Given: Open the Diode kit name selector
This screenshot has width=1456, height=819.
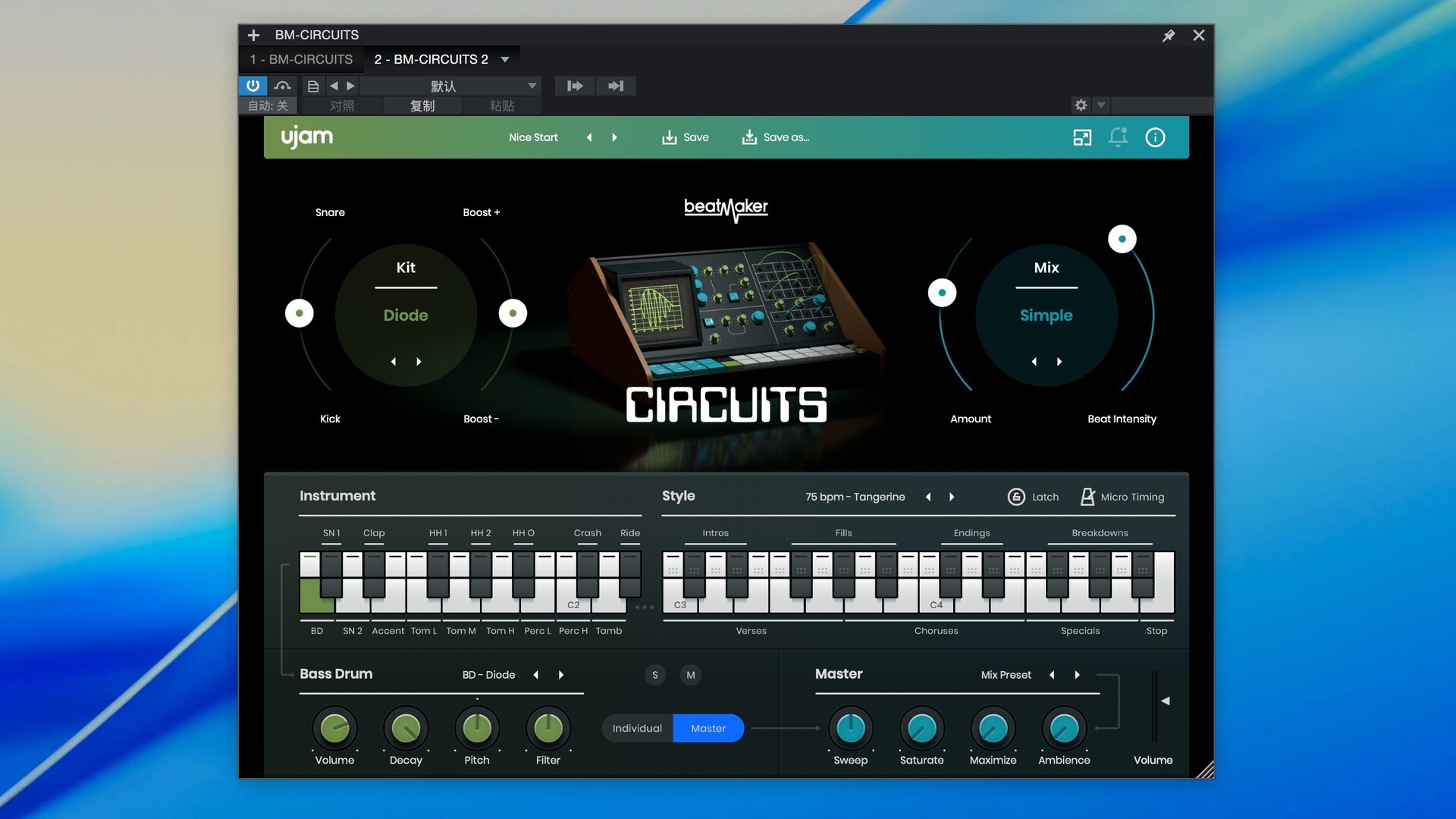Looking at the screenshot, I should click(x=406, y=315).
